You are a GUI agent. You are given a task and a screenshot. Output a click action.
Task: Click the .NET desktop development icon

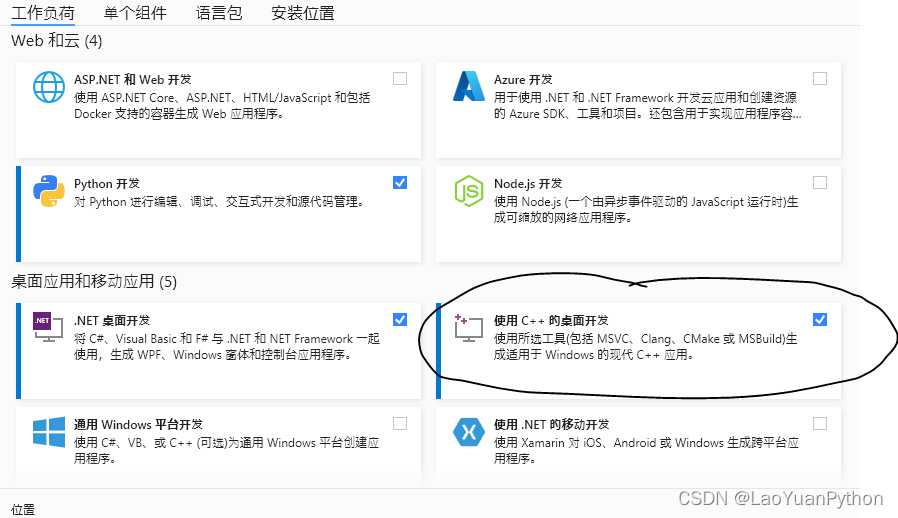coord(48,327)
